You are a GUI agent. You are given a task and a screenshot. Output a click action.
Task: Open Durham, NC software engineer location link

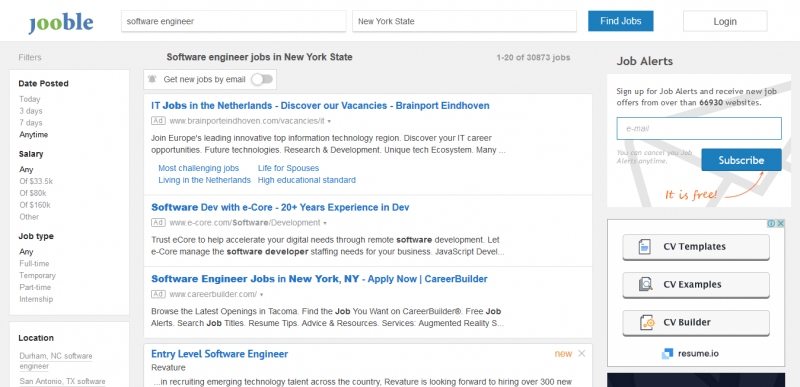56,361
